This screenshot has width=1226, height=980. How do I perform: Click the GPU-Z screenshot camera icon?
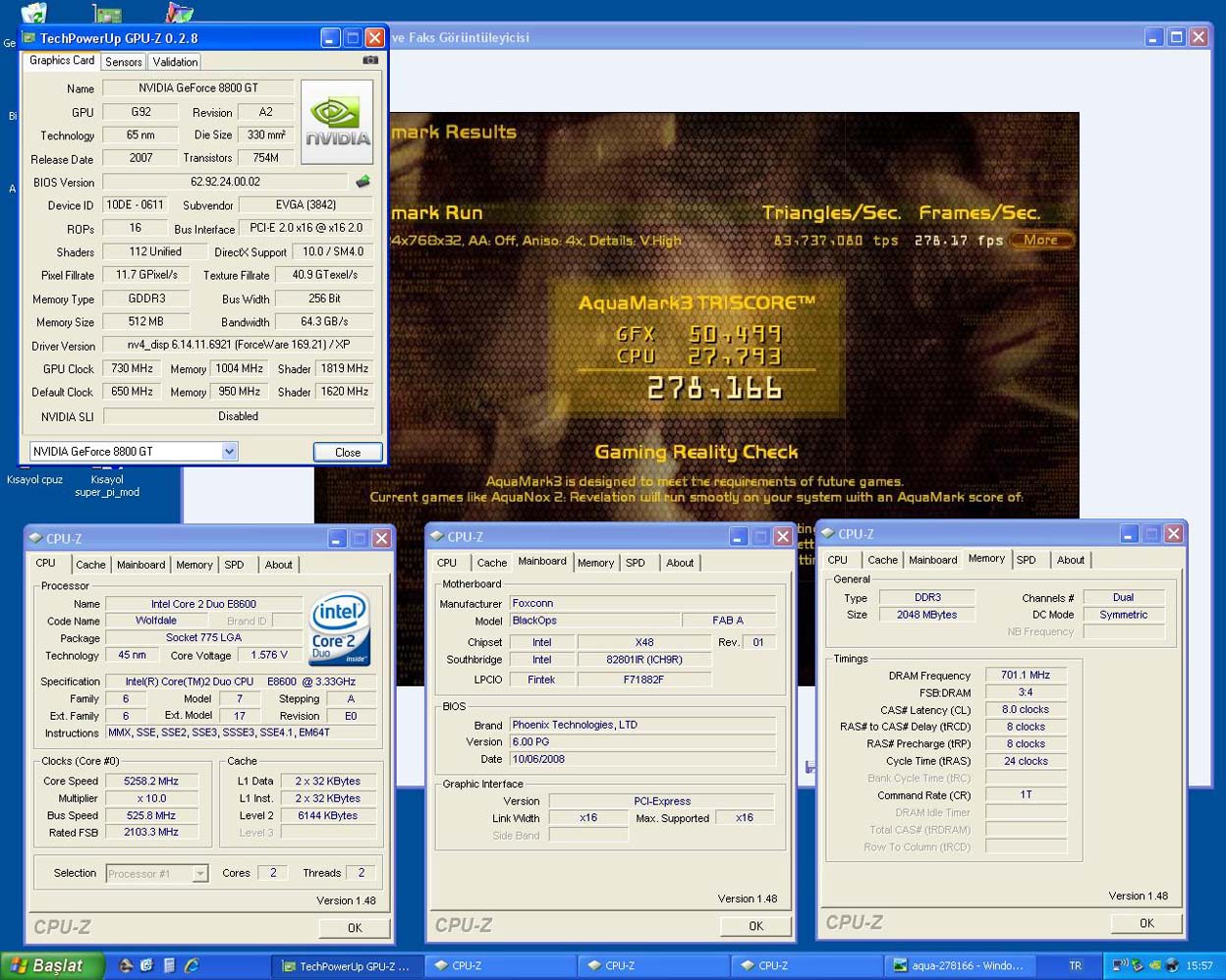coord(370,60)
